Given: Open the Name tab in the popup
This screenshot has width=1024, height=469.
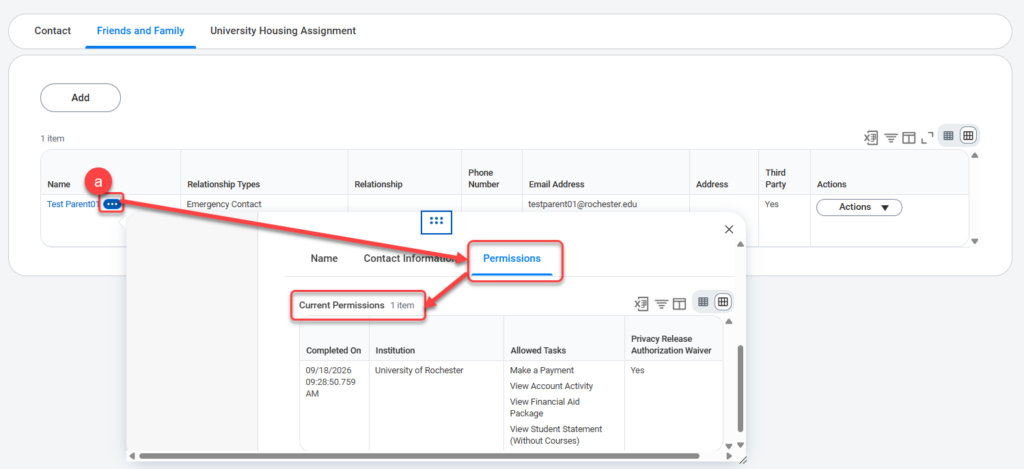Looking at the screenshot, I should [x=324, y=259].
